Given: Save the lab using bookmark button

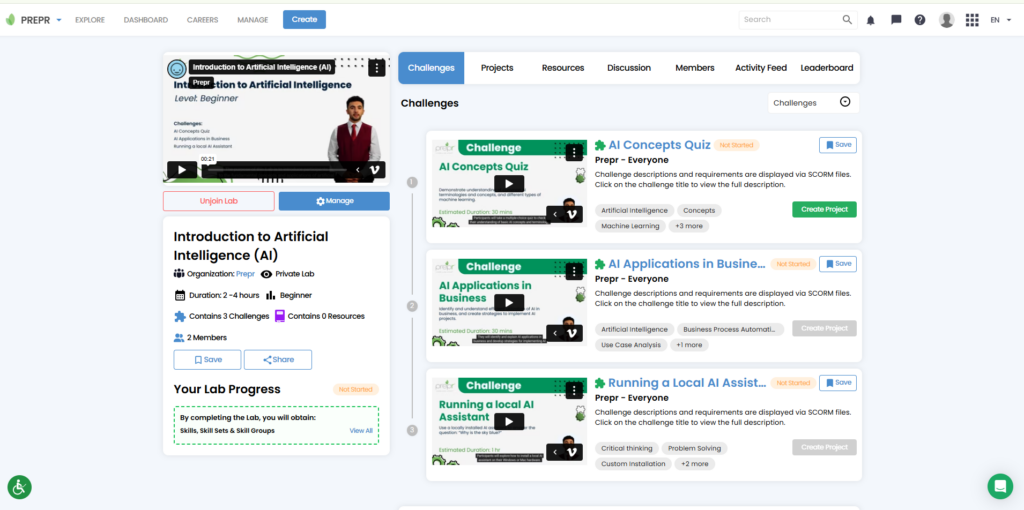Looking at the screenshot, I should tap(208, 360).
